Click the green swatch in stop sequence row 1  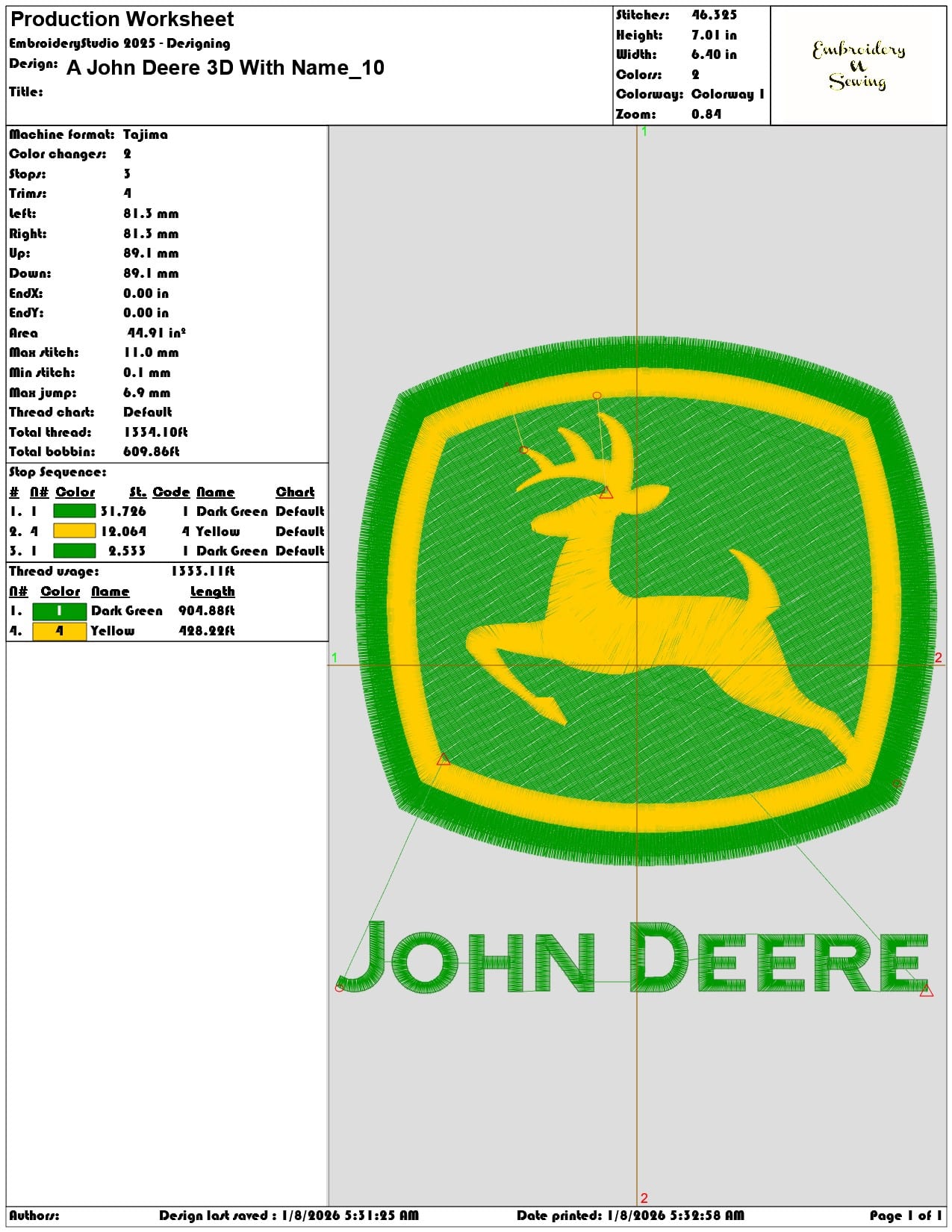point(75,511)
